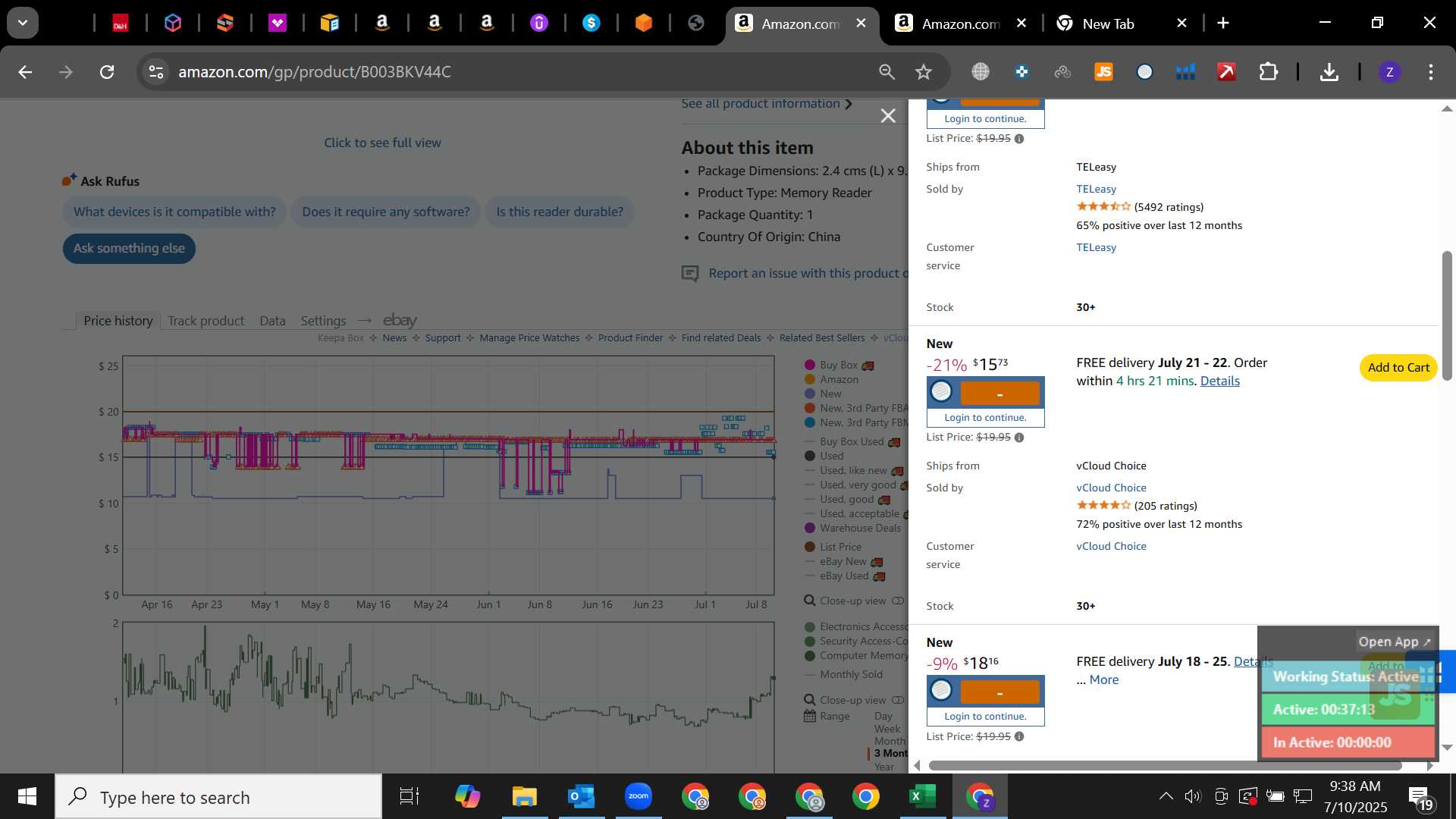The width and height of the screenshot is (1456, 819).
Task: Open the vCloud Choice seller link under Sold by
Action: pos(1111,488)
